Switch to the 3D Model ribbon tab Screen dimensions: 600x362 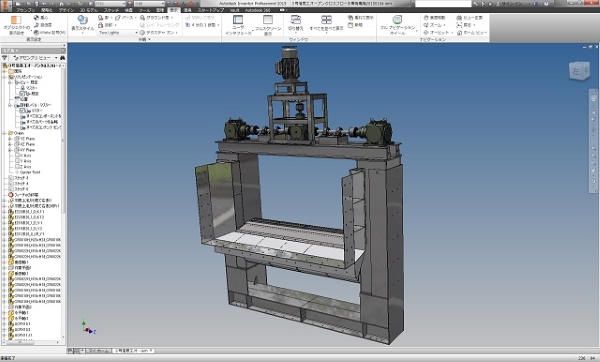click(x=89, y=10)
